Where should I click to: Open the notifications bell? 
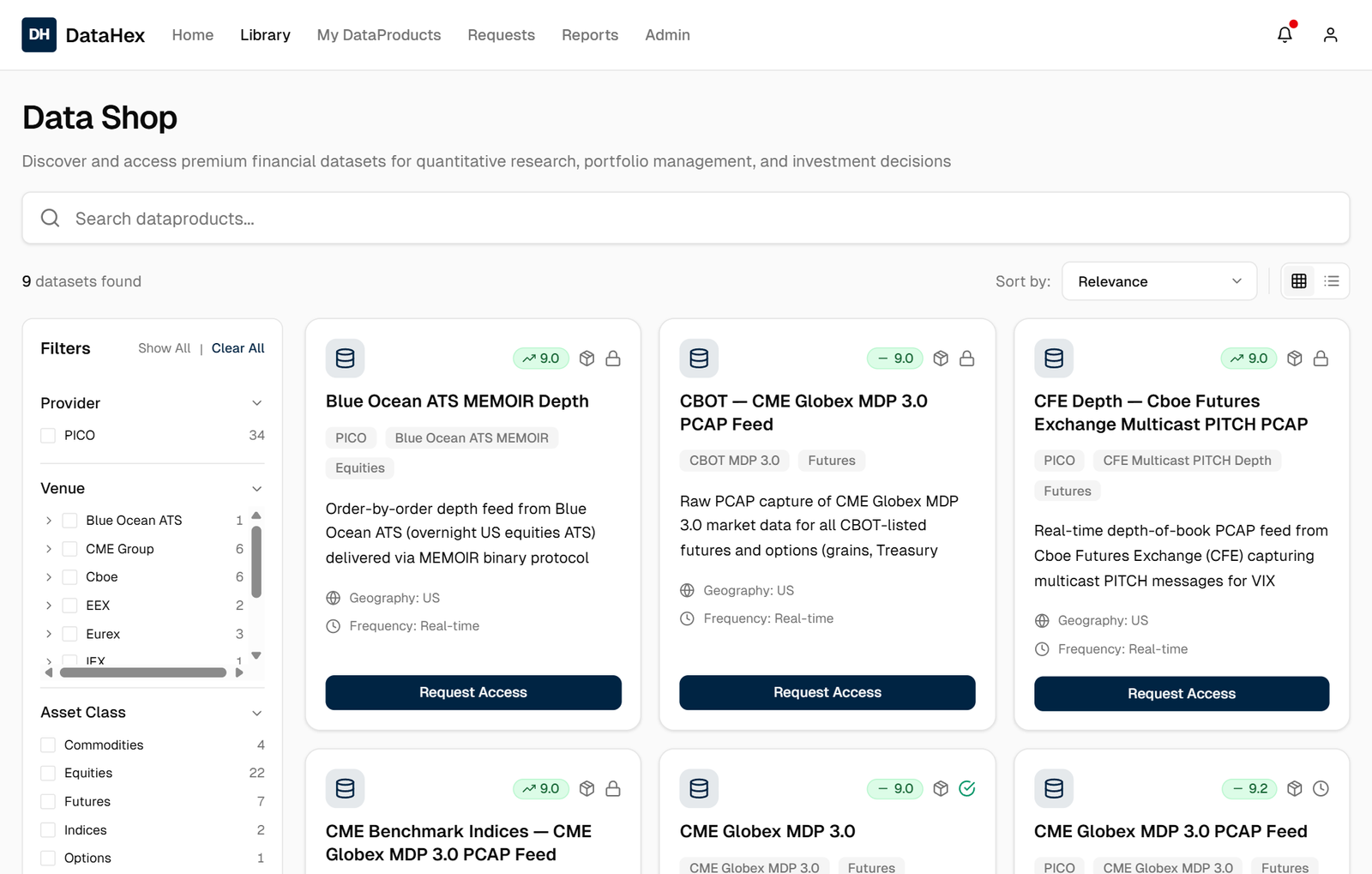[1285, 34]
